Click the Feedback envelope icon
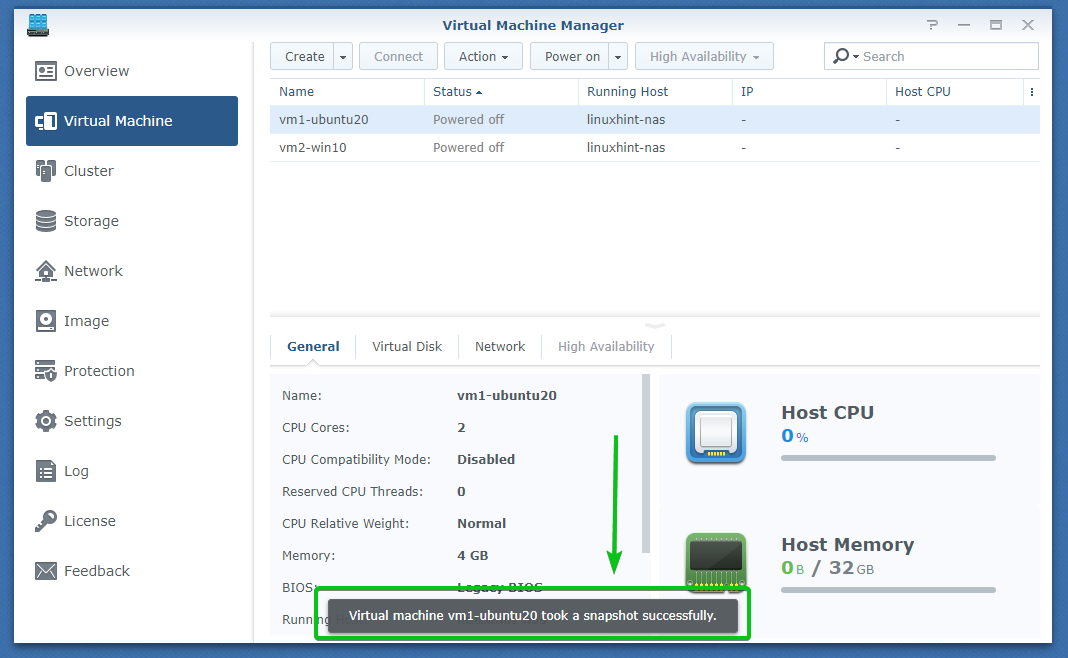 coord(46,571)
